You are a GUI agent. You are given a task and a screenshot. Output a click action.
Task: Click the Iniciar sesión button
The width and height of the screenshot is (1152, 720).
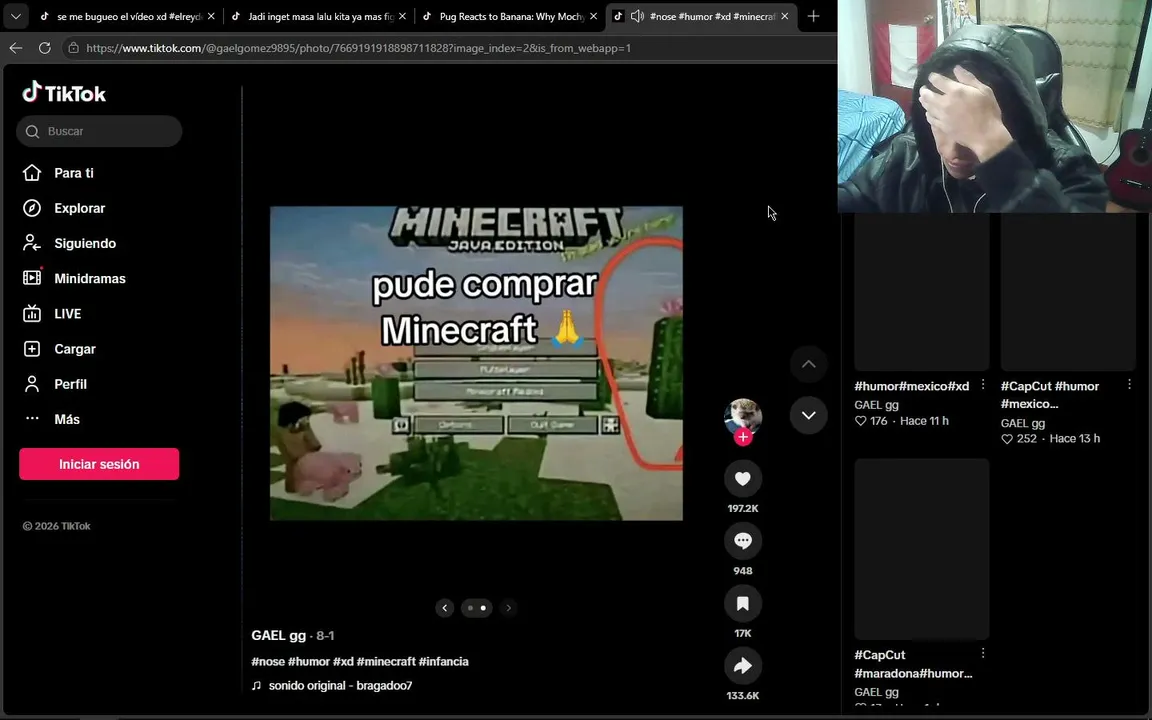click(x=99, y=464)
